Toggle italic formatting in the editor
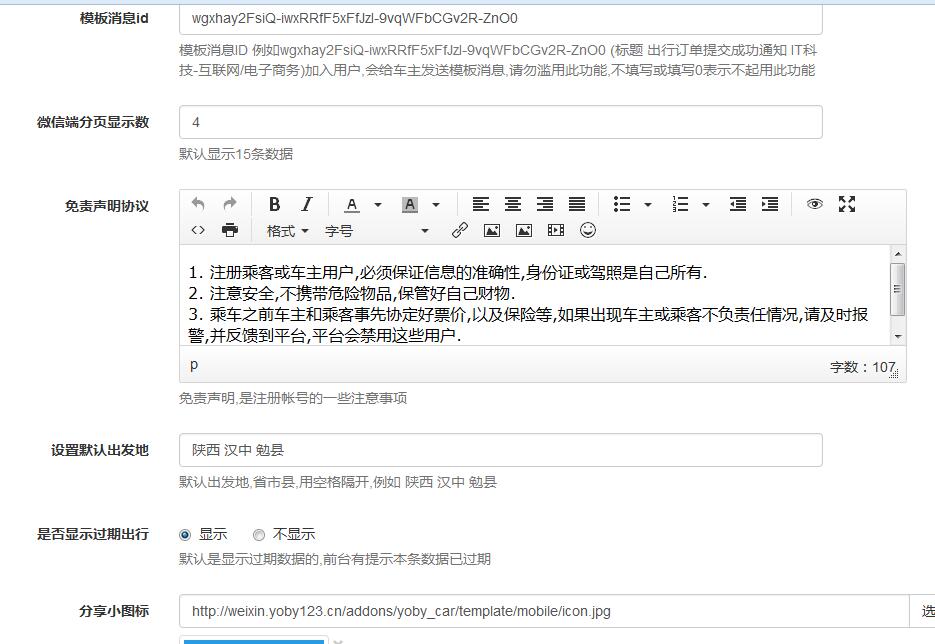The width and height of the screenshot is (935, 644). pos(306,205)
